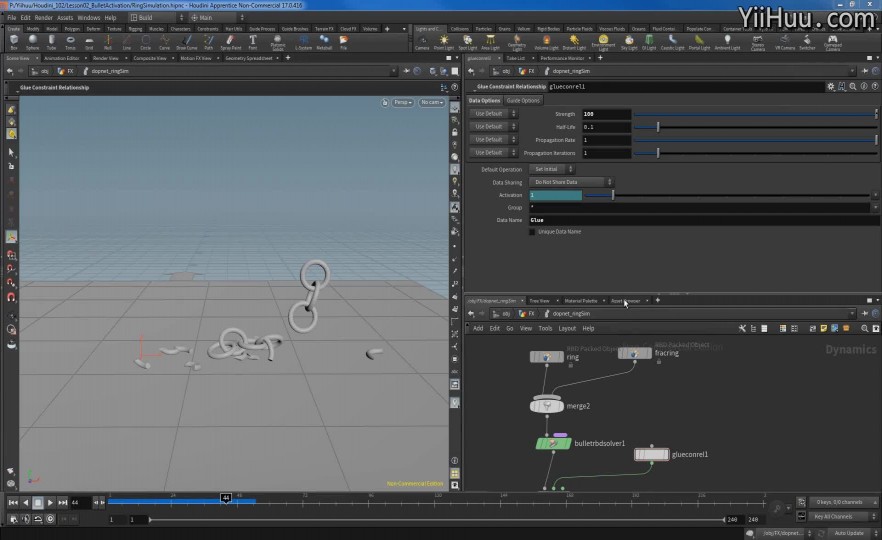Screen dimensions: 882x540
Task: Select the Spray Paint shelf tool
Action: pyautogui.click(x=230, y=42)
